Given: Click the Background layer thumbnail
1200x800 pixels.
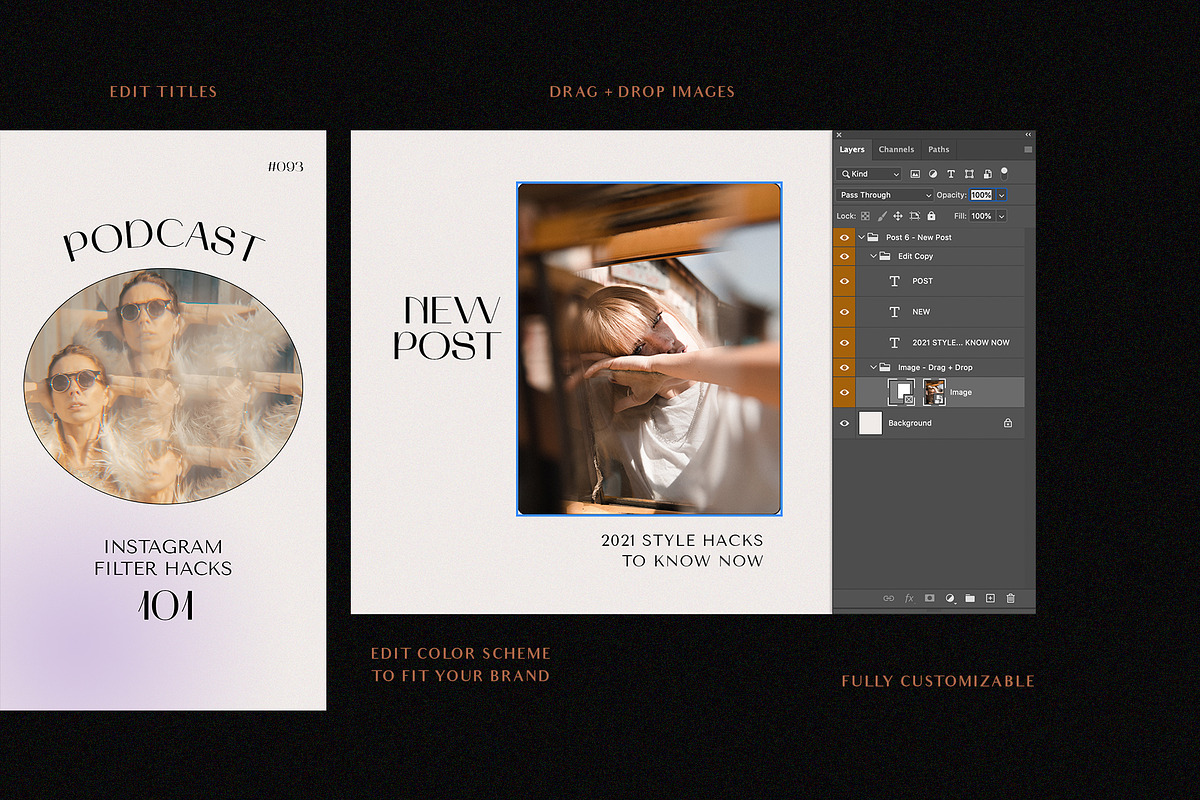Looking at the screenshot, I should (x=871, y=423).
